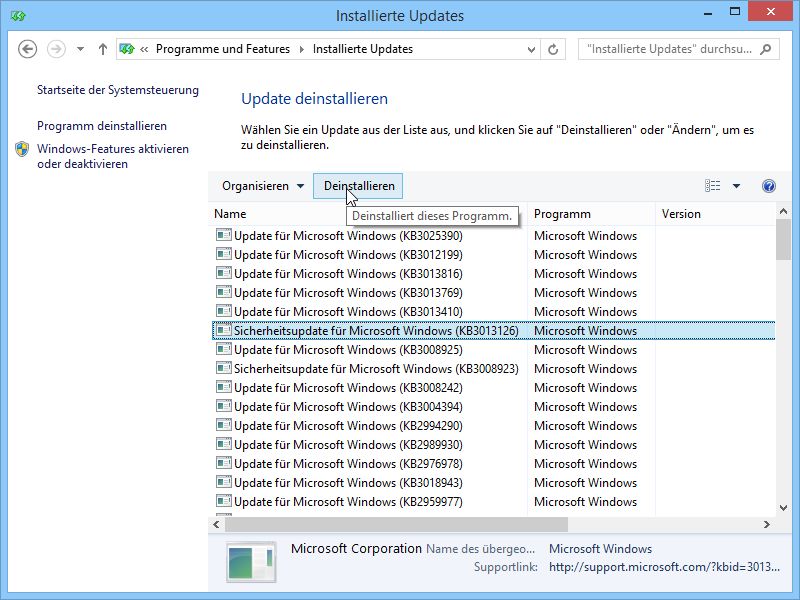Click the icon of update KB3025390

point(223,235)
